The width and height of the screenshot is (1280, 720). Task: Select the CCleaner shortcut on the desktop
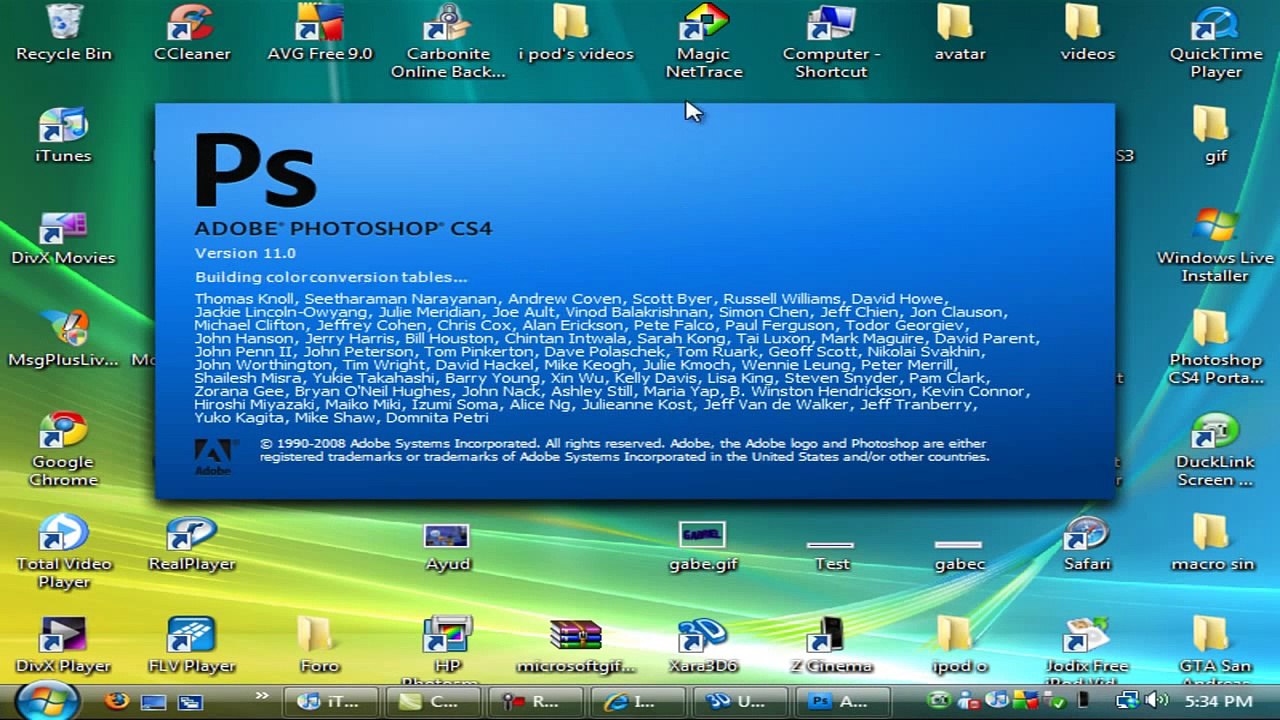(192, 32)
